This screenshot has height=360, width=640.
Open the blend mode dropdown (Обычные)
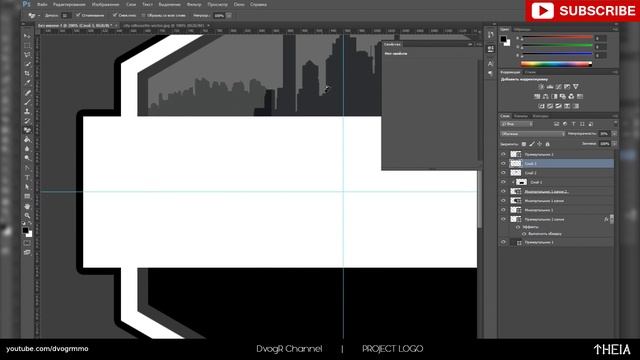533,134
